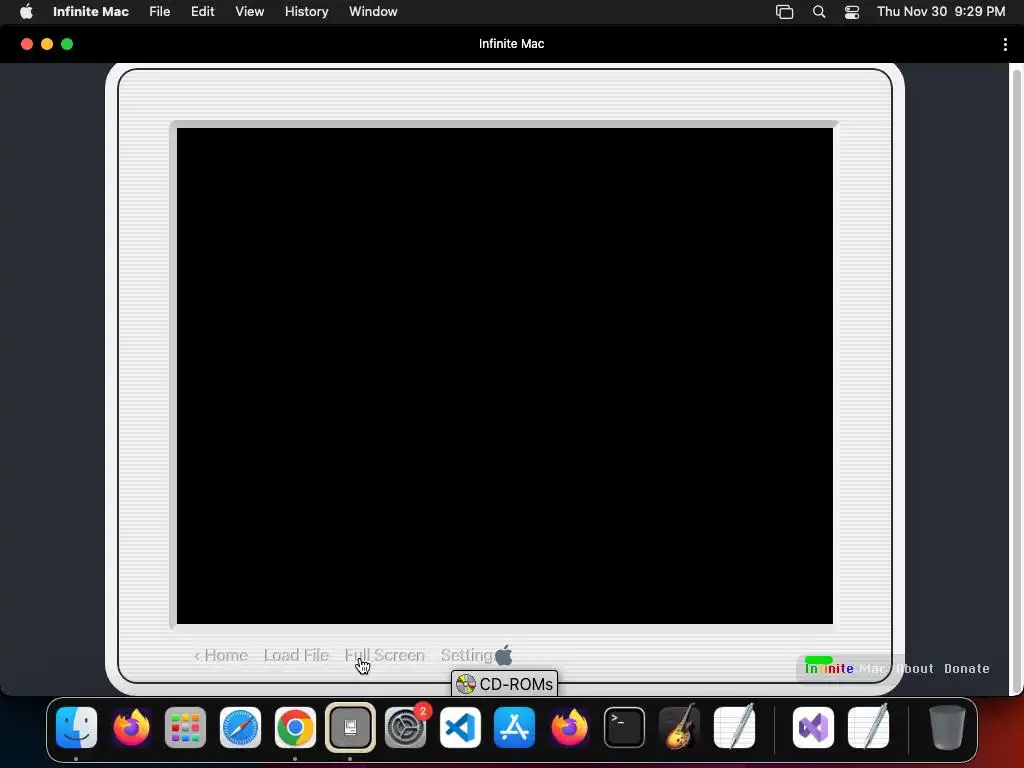Open the three-dot window options menu
Viewport: 1024px width, 768px height.
(1004, 44)
